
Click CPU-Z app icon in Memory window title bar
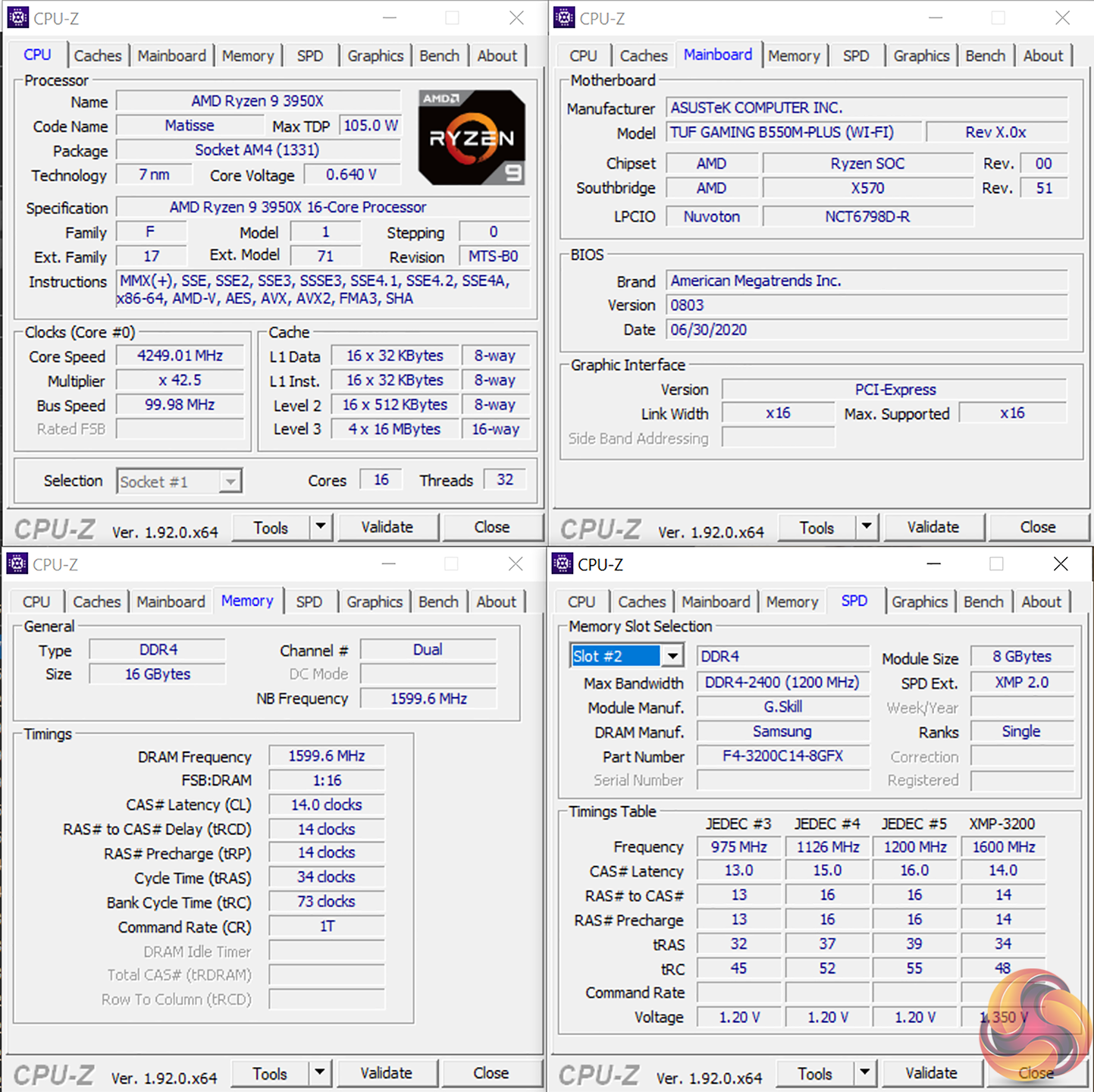click(x=17, y=563)
